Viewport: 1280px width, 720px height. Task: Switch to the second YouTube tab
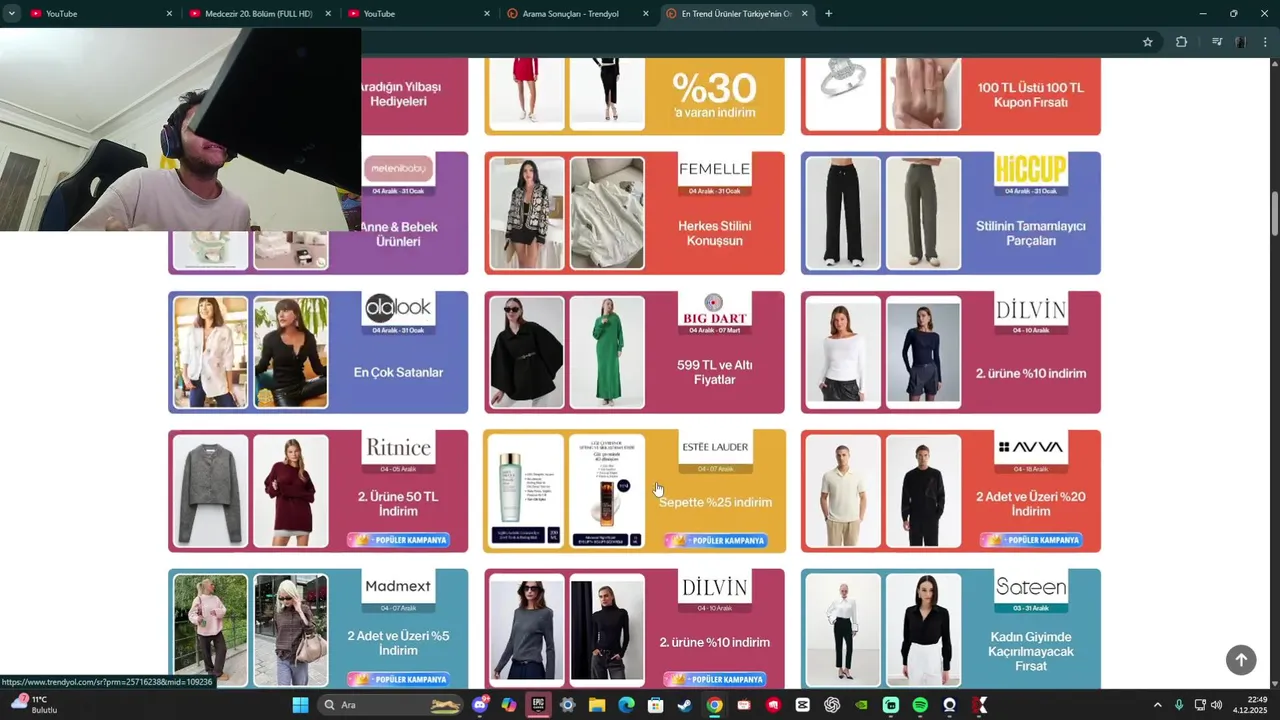click(417, 14)
